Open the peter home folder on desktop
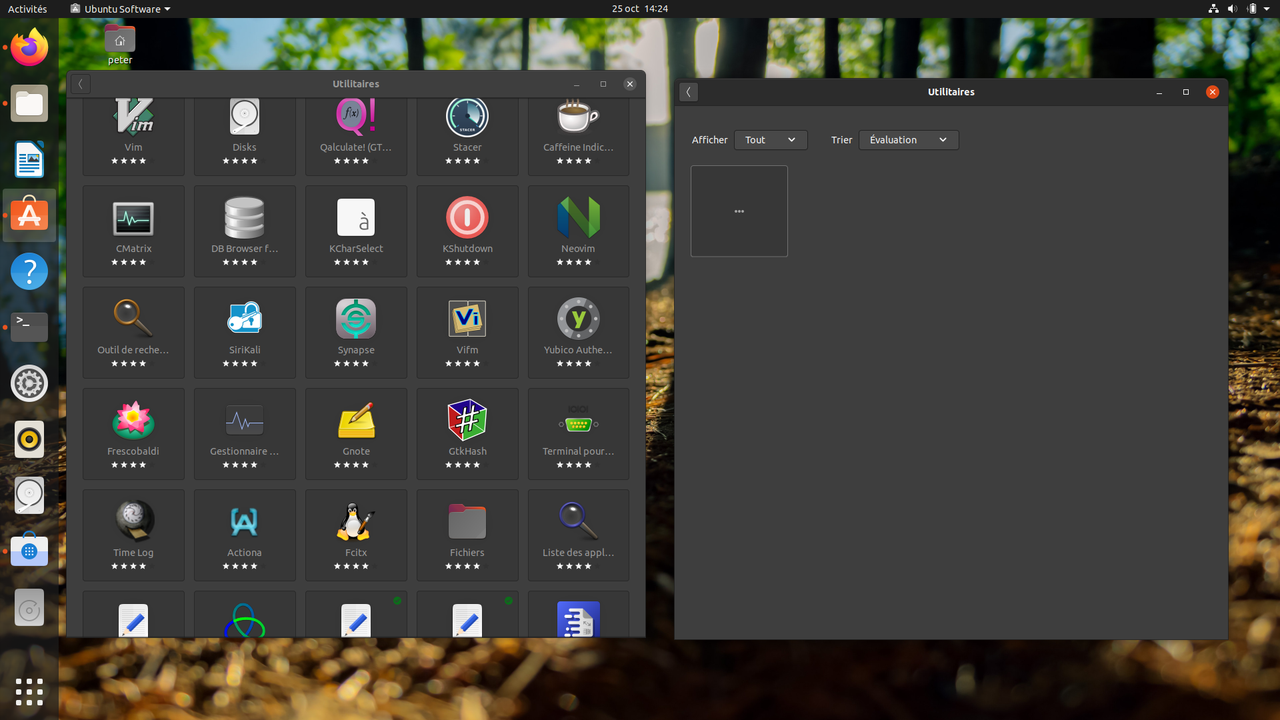 coord(120,45)
